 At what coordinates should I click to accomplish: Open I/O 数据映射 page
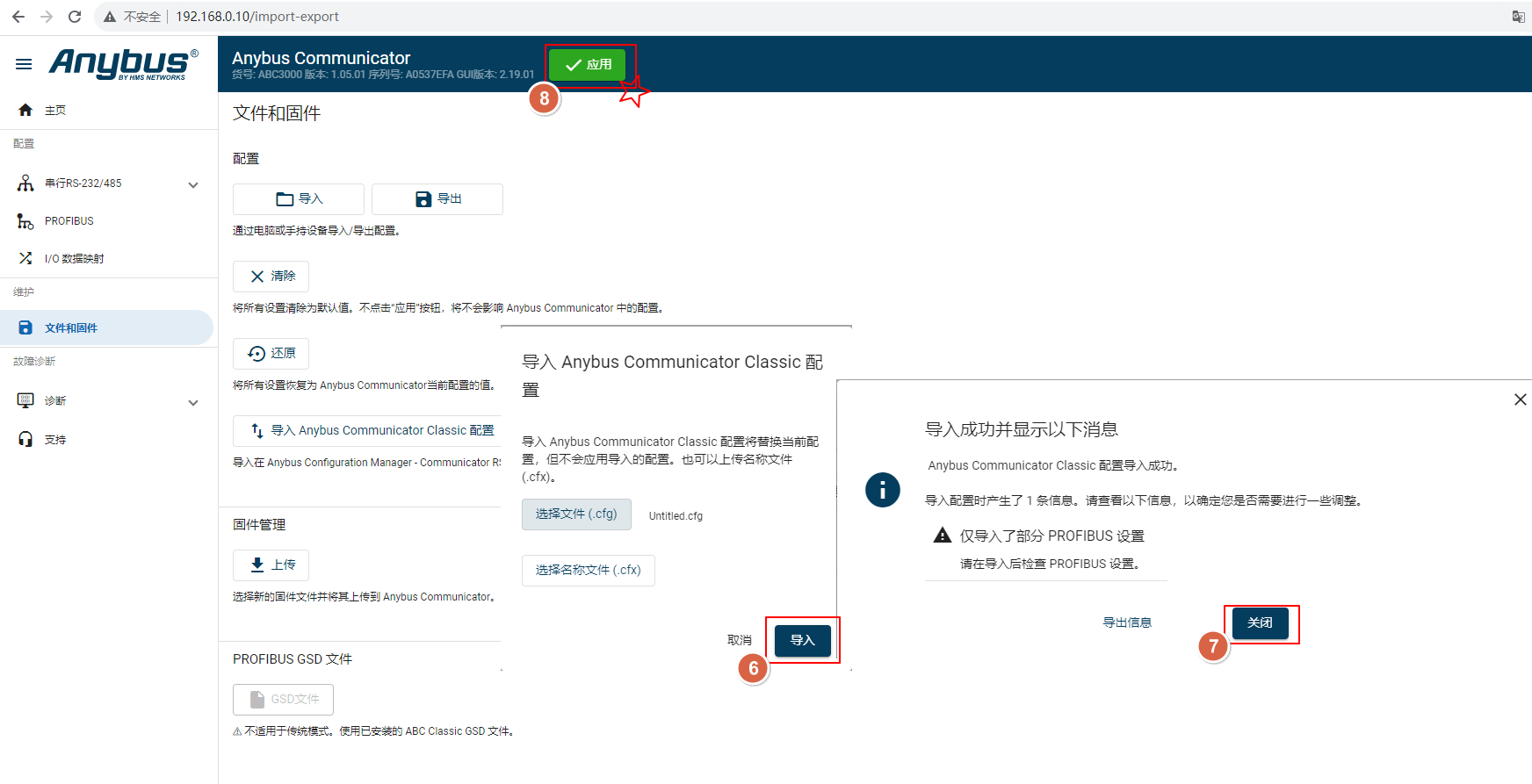(75, 259)
